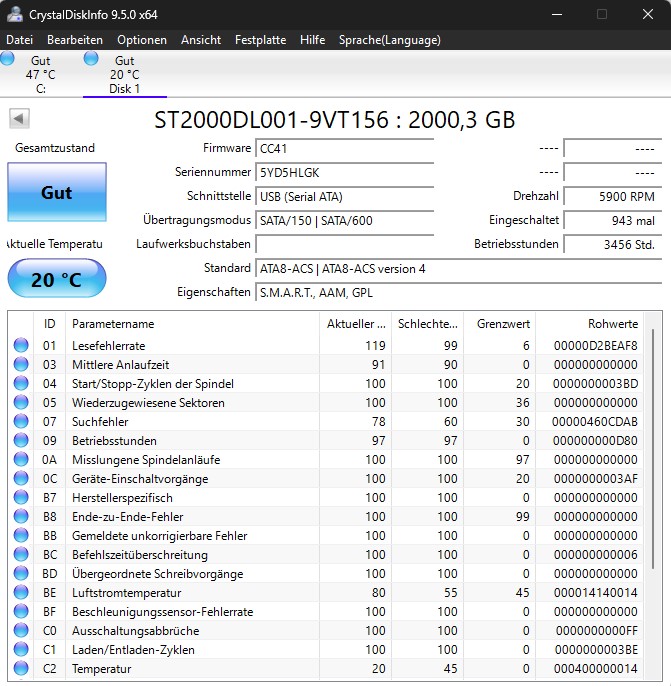The height and width of the screenshot is (686, 671).
Task: Click status orb of Ende-zu-Ende-Fehler row
Action: [x=21, y=516]
